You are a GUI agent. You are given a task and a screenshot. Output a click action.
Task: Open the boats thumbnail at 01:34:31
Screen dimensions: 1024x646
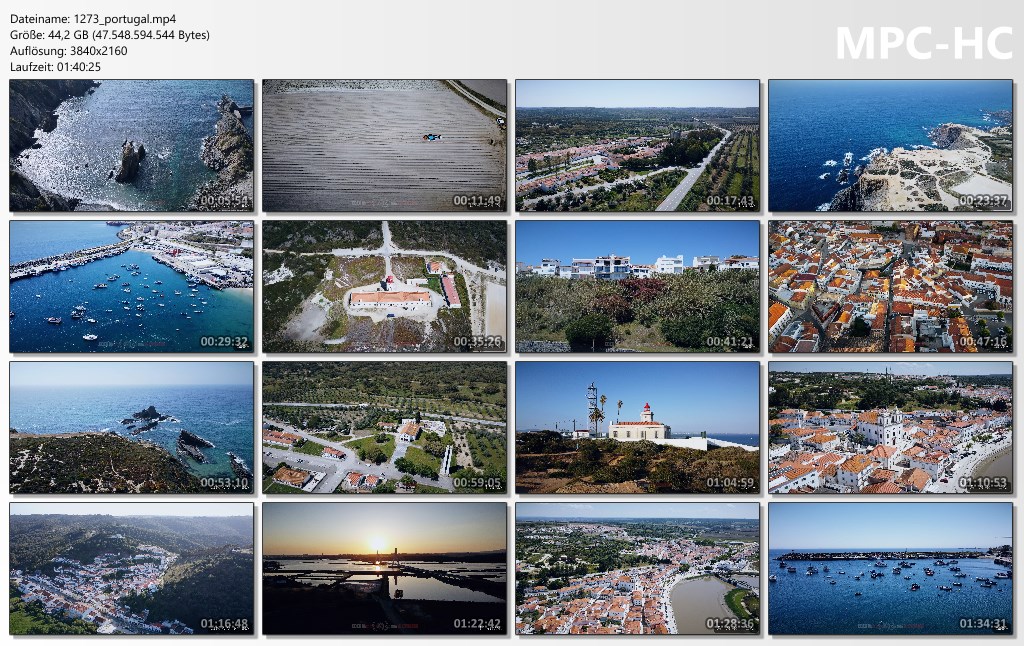(x=890, y=569)
